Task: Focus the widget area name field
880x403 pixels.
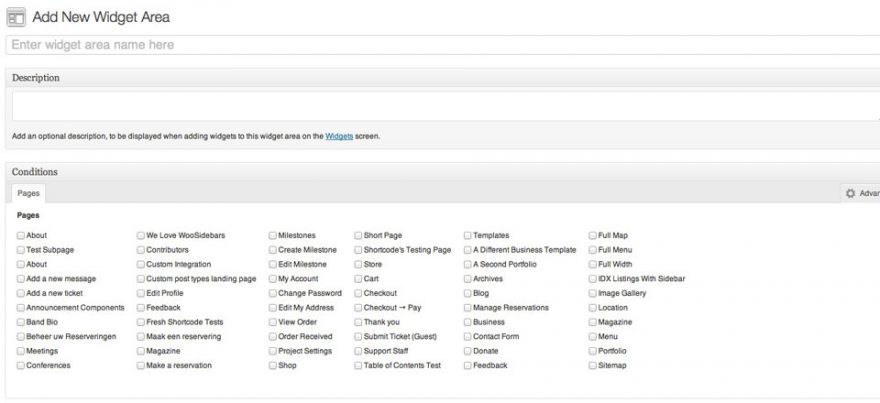Action: point(443,45)
